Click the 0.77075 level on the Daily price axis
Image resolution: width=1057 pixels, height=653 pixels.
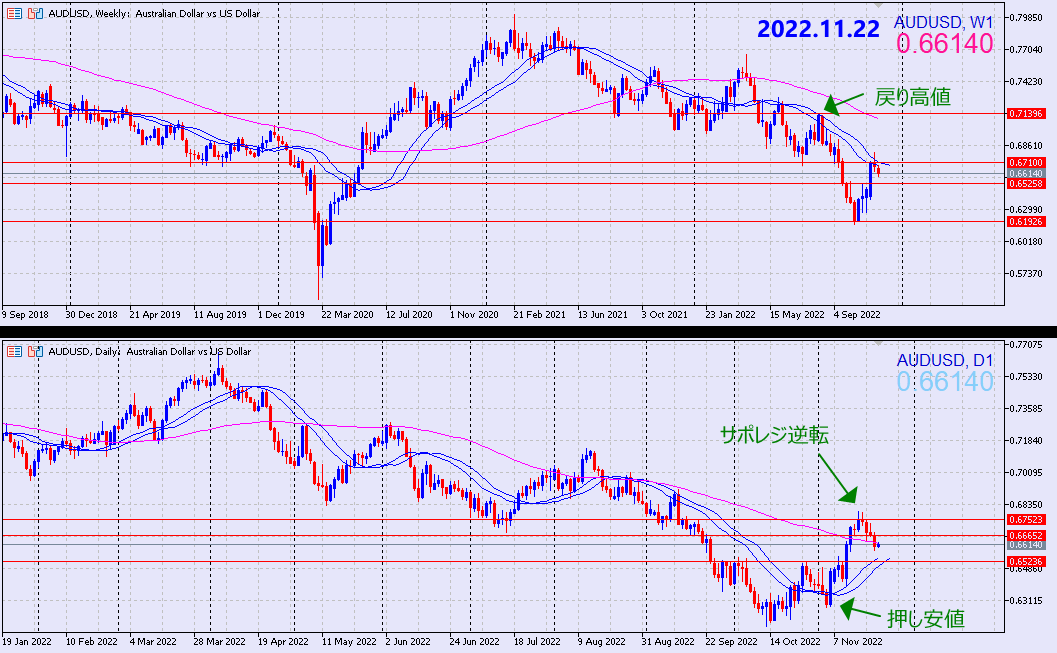pos(1025,344)
